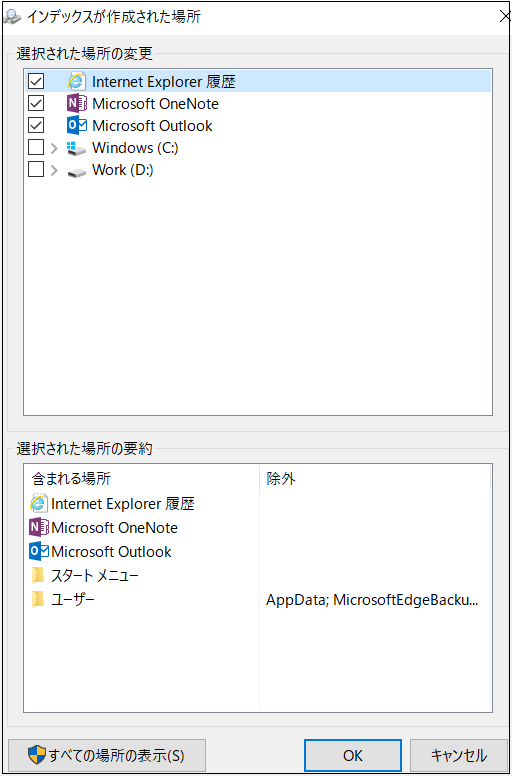Uncheck the Microsoft Outlook checkbox

[x=36, y=126]
